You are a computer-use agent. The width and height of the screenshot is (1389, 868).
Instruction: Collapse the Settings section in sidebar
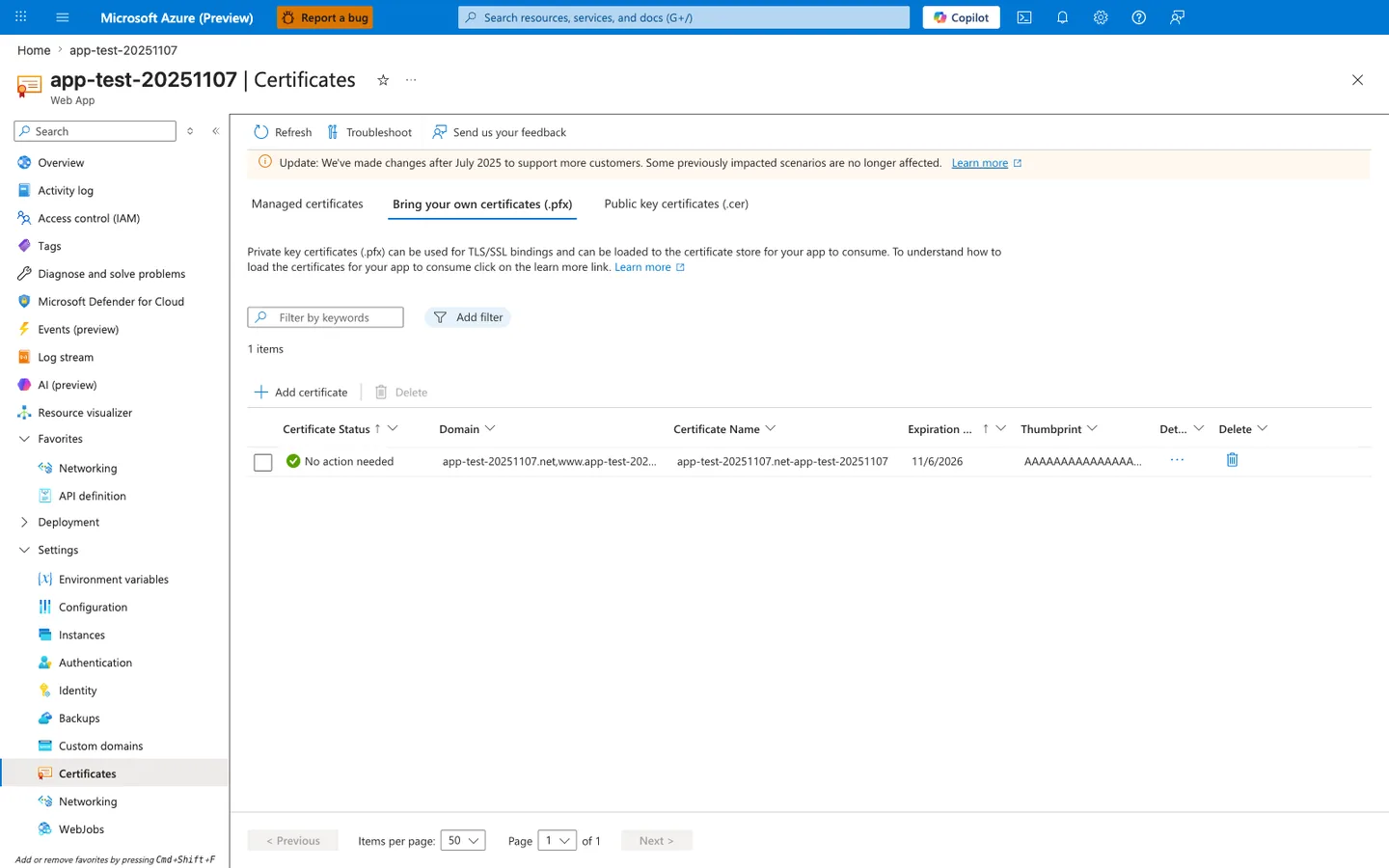click(x=24, y=550)
